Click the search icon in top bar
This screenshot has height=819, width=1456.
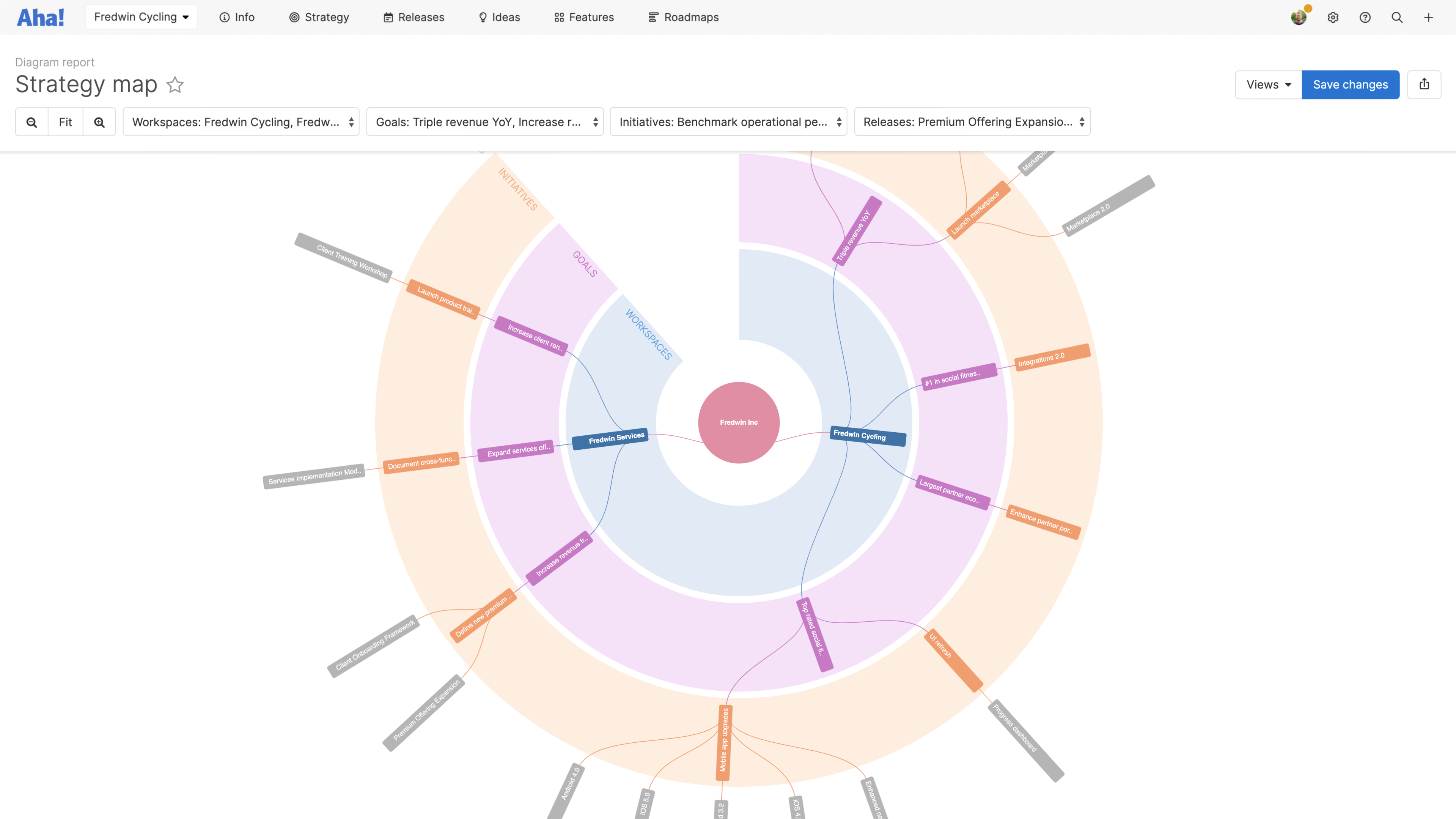pos(1397,17)
